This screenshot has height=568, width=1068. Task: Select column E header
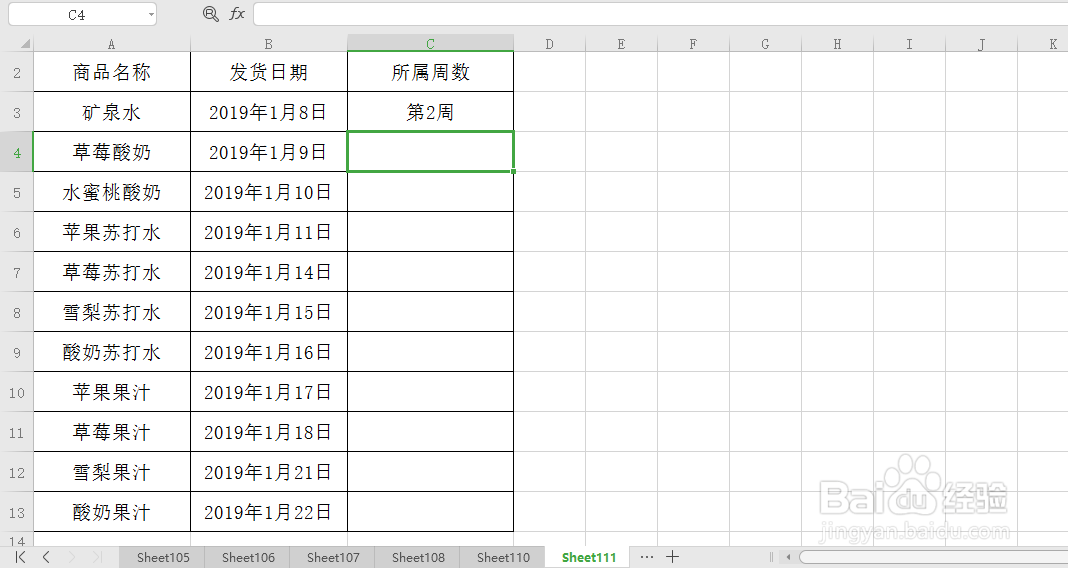621,44
